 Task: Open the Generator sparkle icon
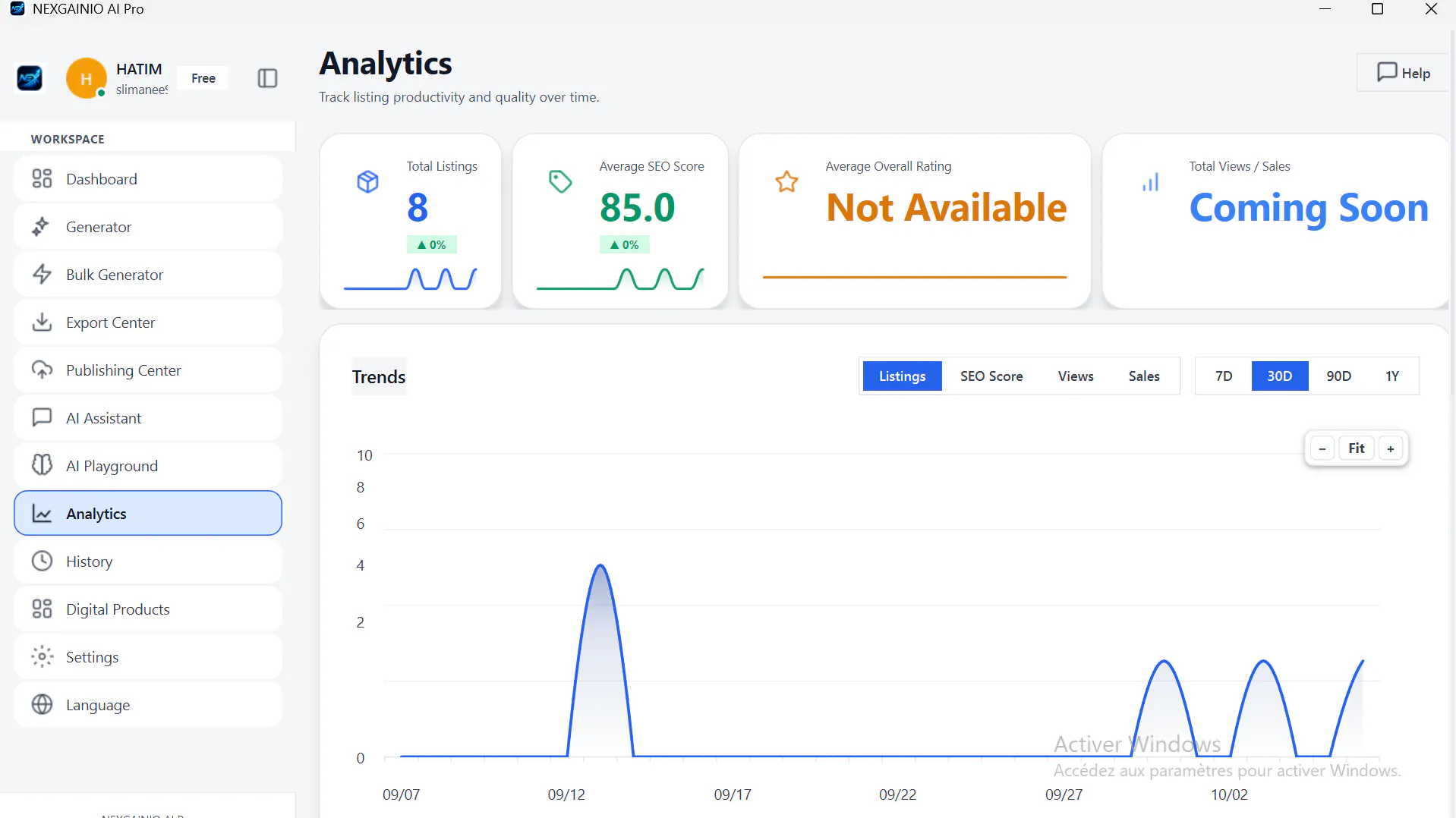tap(42, 227)
